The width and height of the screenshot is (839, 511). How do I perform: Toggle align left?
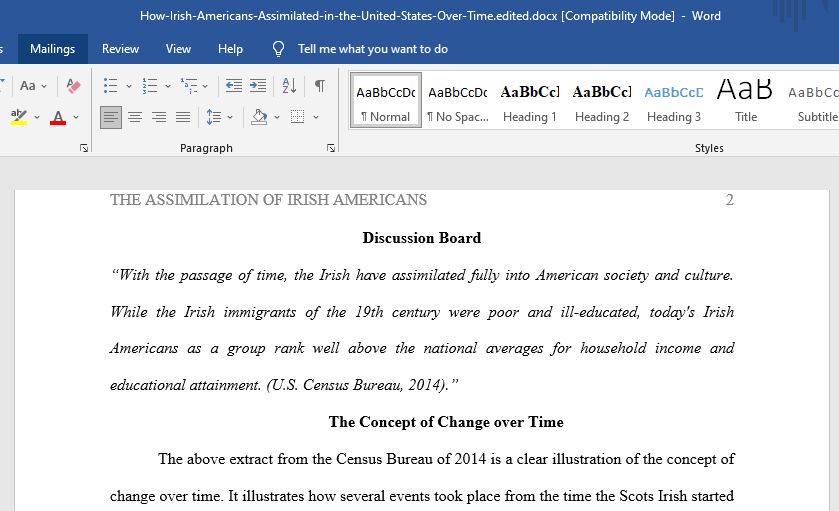111,117
